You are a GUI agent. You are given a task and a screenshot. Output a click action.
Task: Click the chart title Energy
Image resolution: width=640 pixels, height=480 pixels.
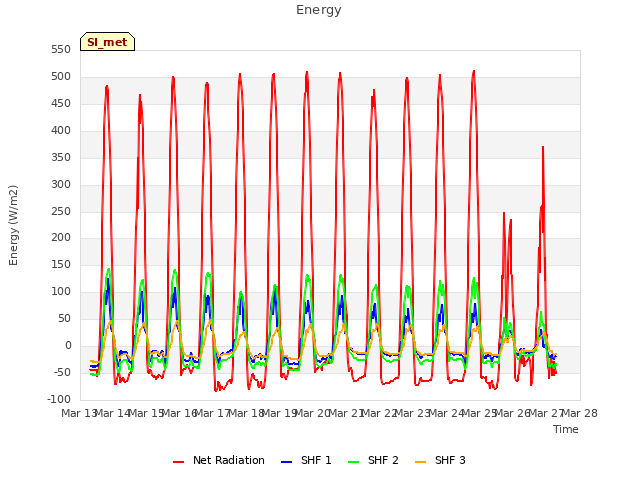click(x=319, y=10)
